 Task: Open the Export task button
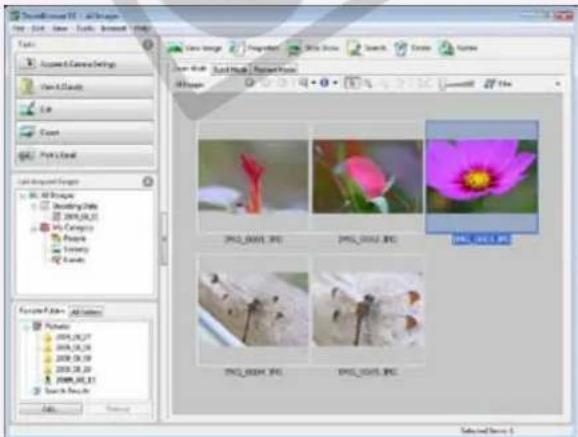[85, 132]
